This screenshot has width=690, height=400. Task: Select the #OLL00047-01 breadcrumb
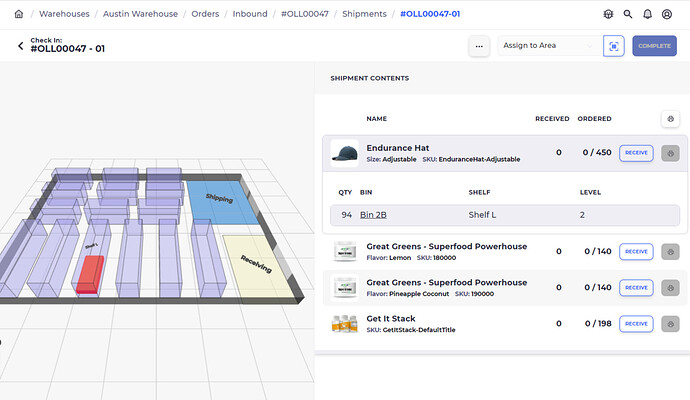[430, 14]
